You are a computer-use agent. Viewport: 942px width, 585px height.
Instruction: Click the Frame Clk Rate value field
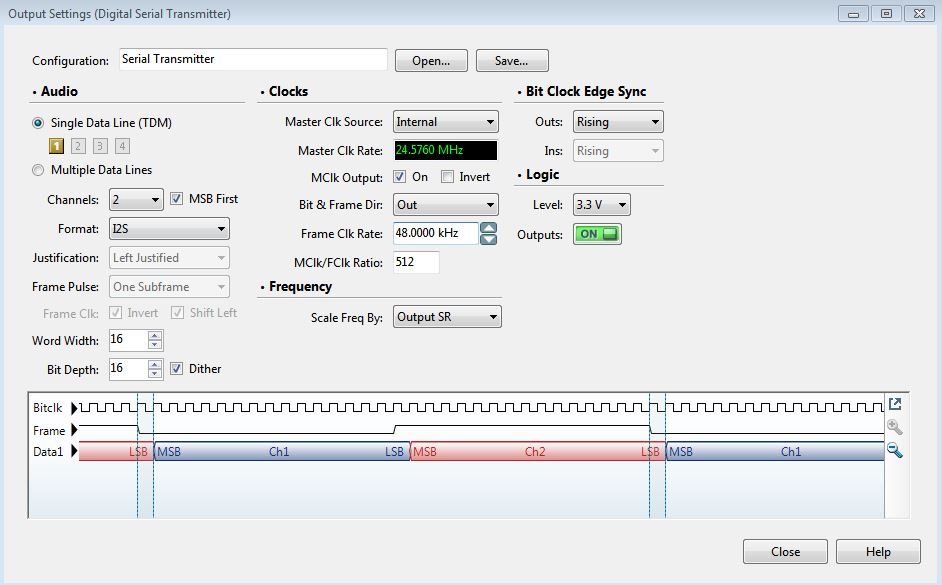436,233
